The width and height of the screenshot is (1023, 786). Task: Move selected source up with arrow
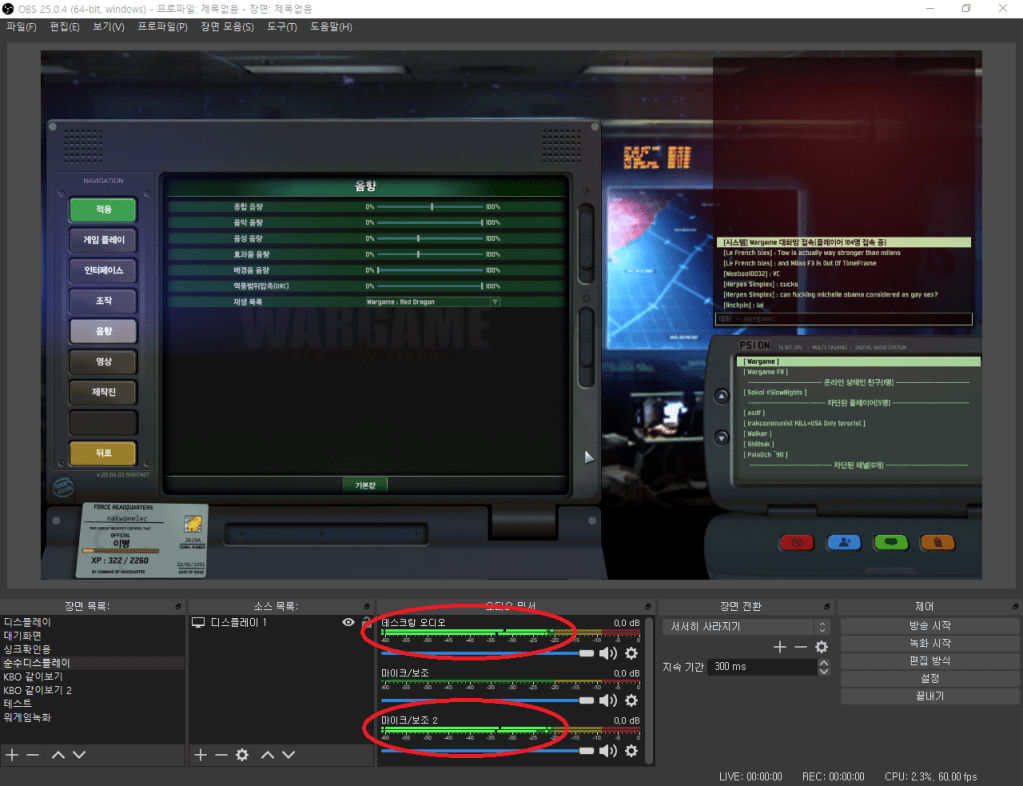click(x=267, y=755)
